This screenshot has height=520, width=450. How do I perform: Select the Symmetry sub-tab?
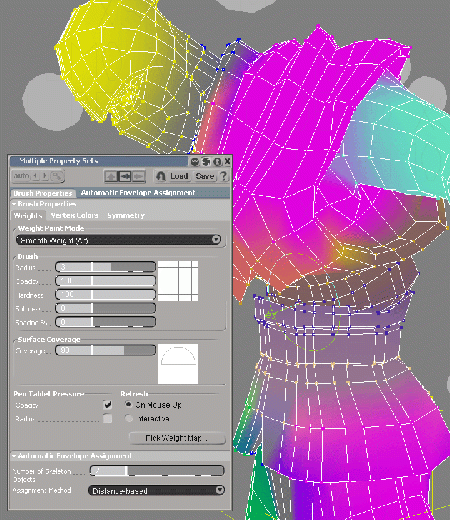(126, 216)
